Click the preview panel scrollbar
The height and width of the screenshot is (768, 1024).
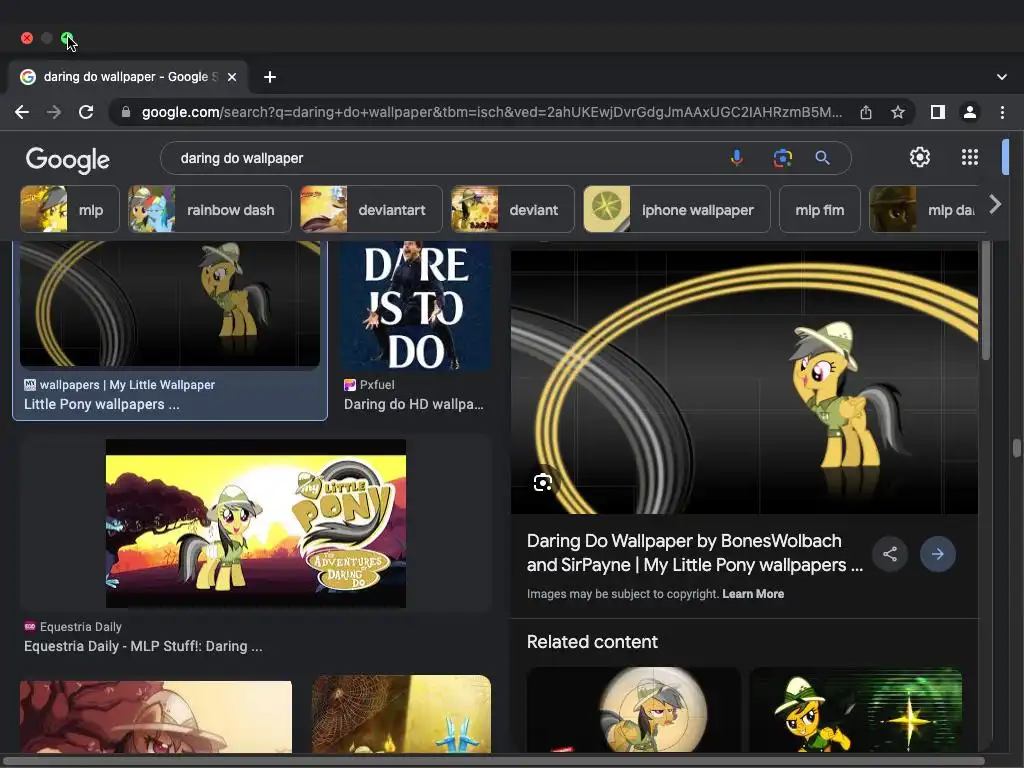coord(985,300)
